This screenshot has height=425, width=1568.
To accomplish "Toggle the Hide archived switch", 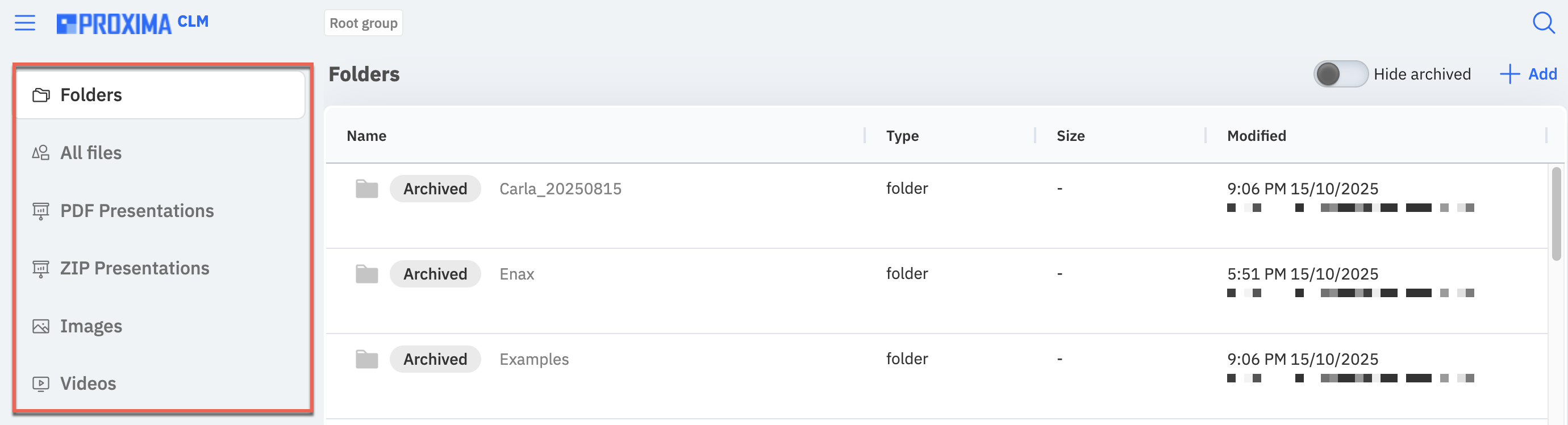I will pos(1341,74).
